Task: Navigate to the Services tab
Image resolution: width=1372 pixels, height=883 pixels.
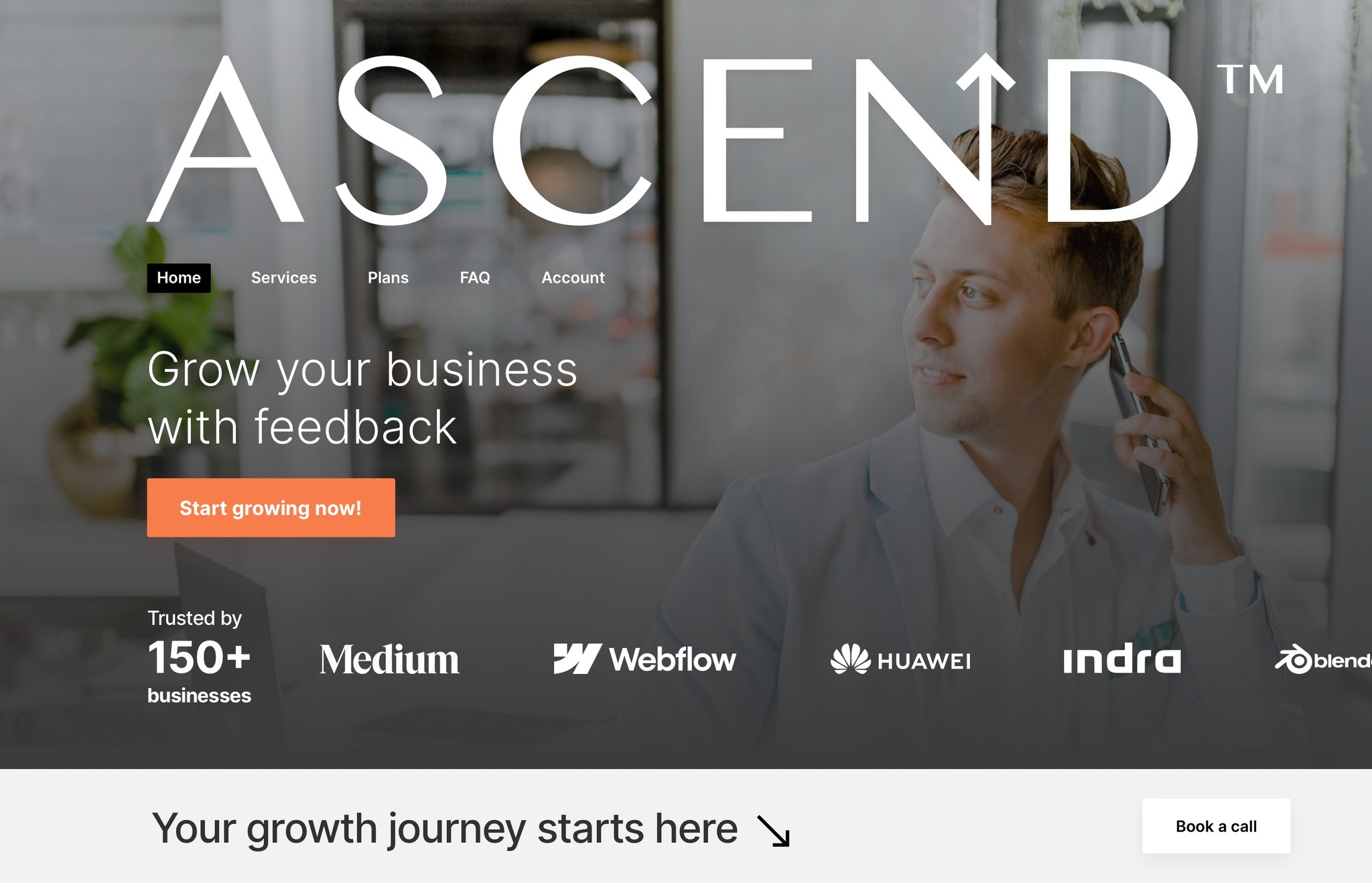Action: click(283, 278)
